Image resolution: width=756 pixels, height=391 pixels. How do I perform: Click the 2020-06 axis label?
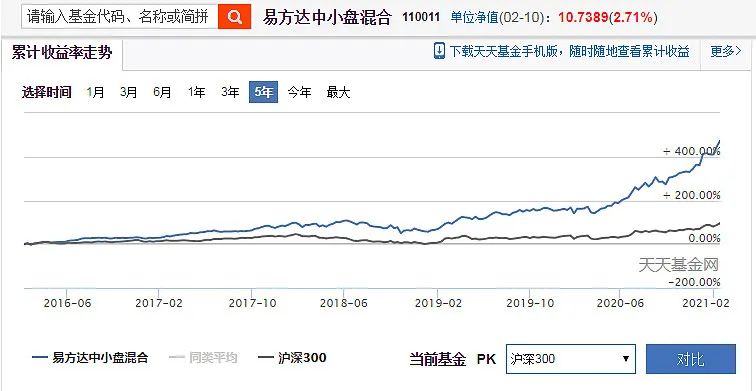(x=620, y=303)
